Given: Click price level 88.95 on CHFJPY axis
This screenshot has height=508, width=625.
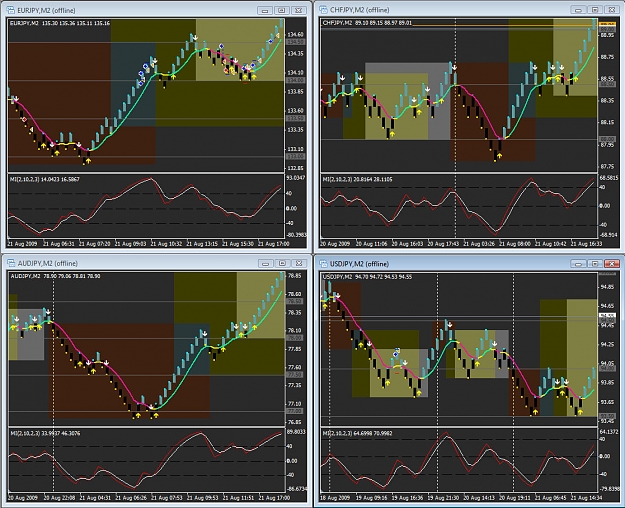Looking at the screenshot, I should [607, 35].
